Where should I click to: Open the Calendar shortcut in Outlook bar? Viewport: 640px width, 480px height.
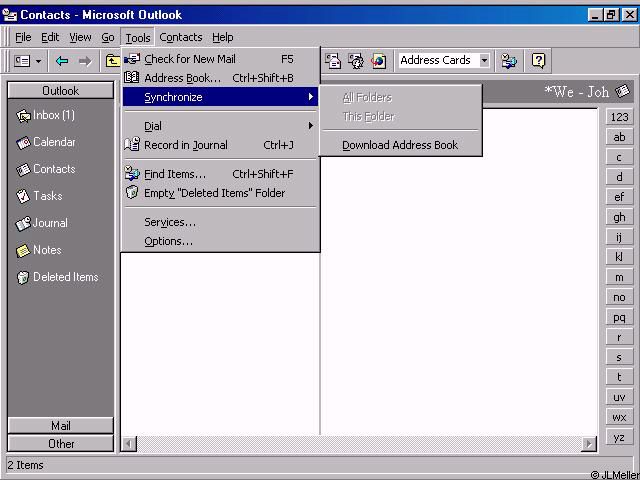[46, 142]
